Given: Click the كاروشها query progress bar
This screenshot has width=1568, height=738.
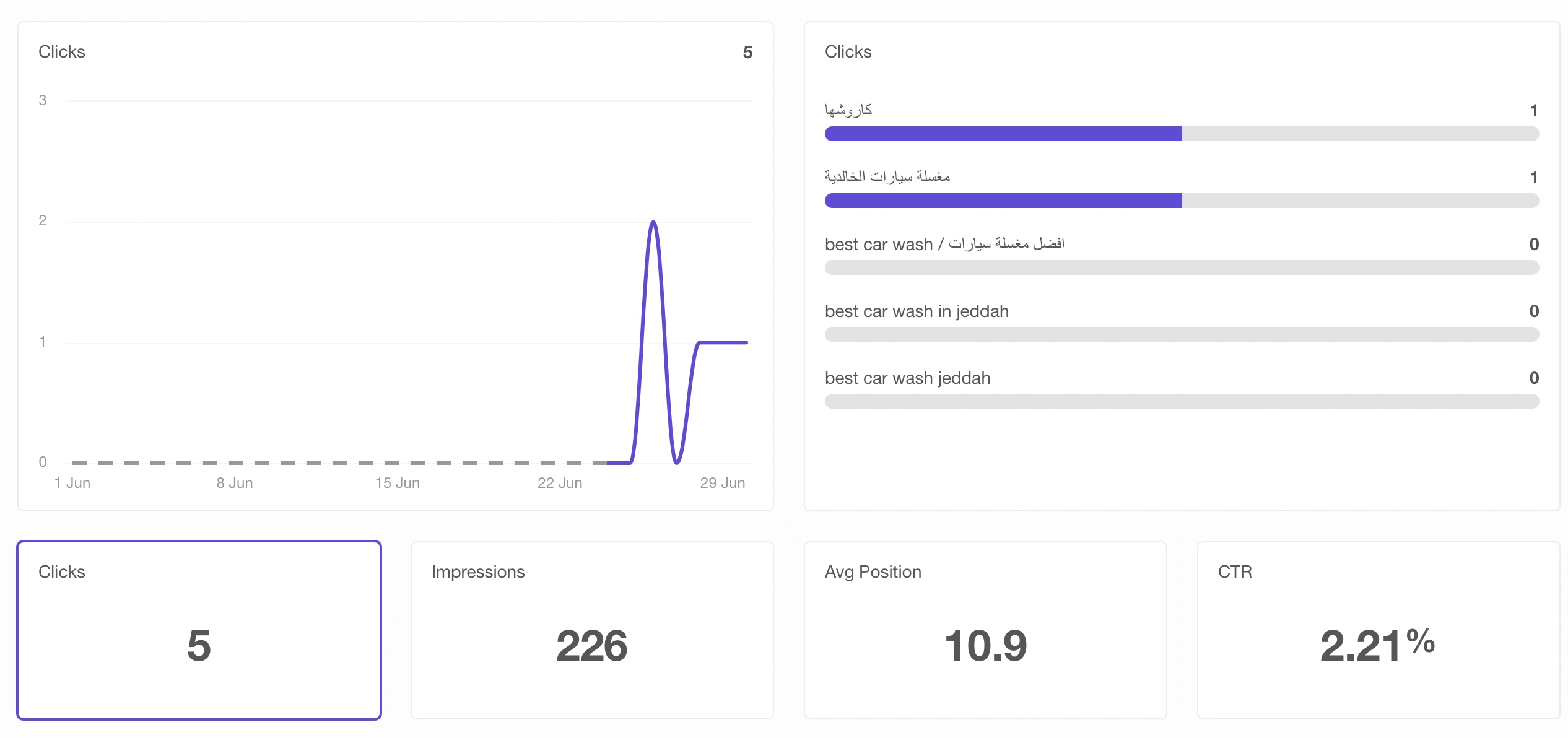Looking at the screenshot, I should point(1182,134).
